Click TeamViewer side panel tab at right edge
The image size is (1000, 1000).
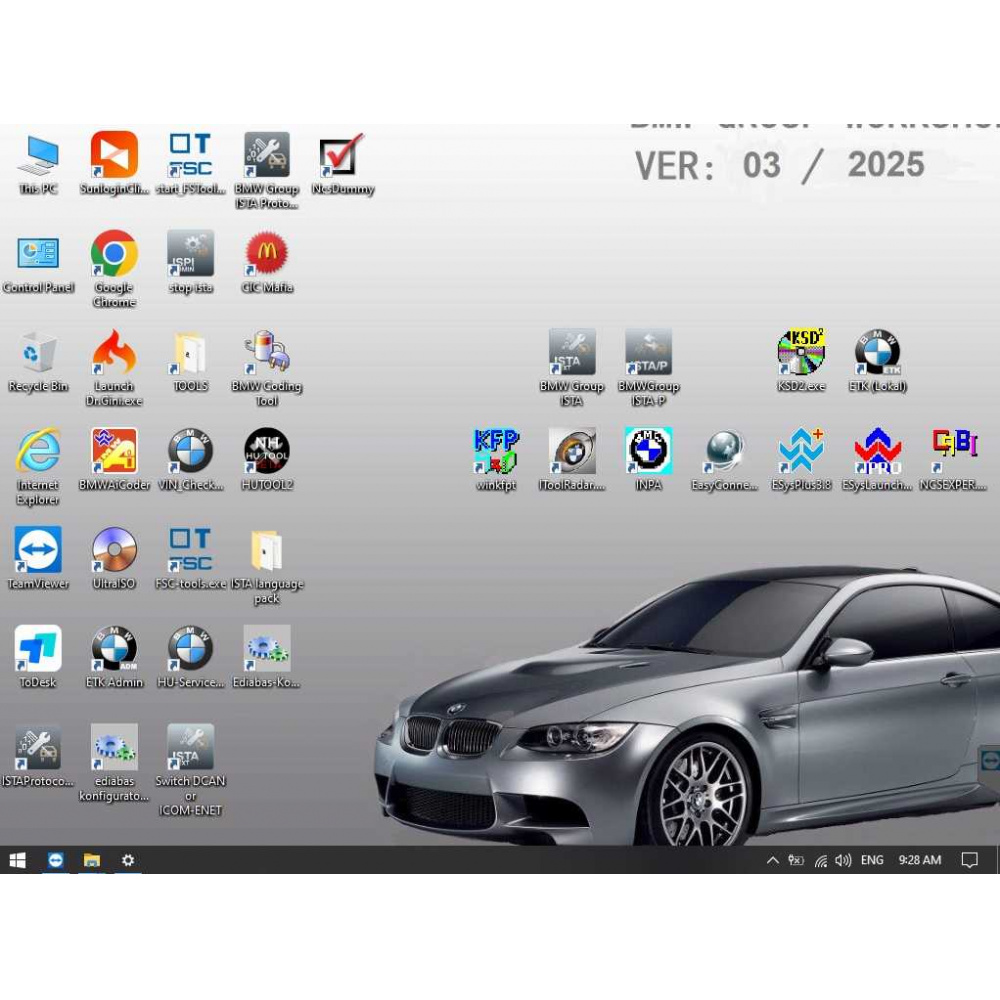tap(990, 760)
